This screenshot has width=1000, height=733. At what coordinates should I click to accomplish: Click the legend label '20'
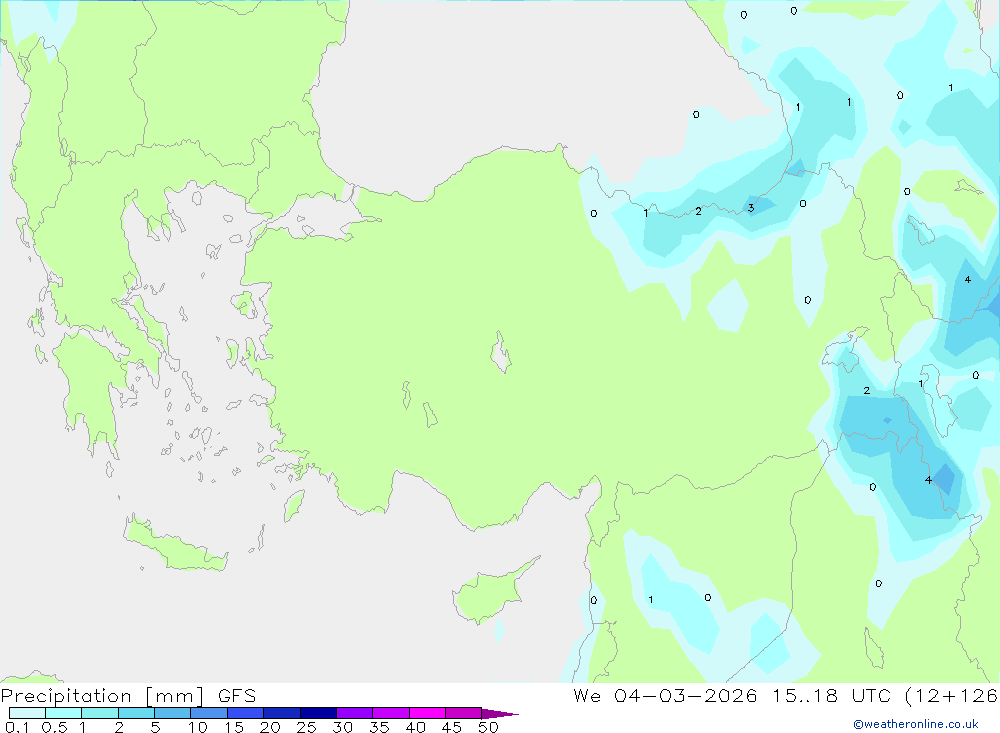pyautogui.click(x=270, y=727)
